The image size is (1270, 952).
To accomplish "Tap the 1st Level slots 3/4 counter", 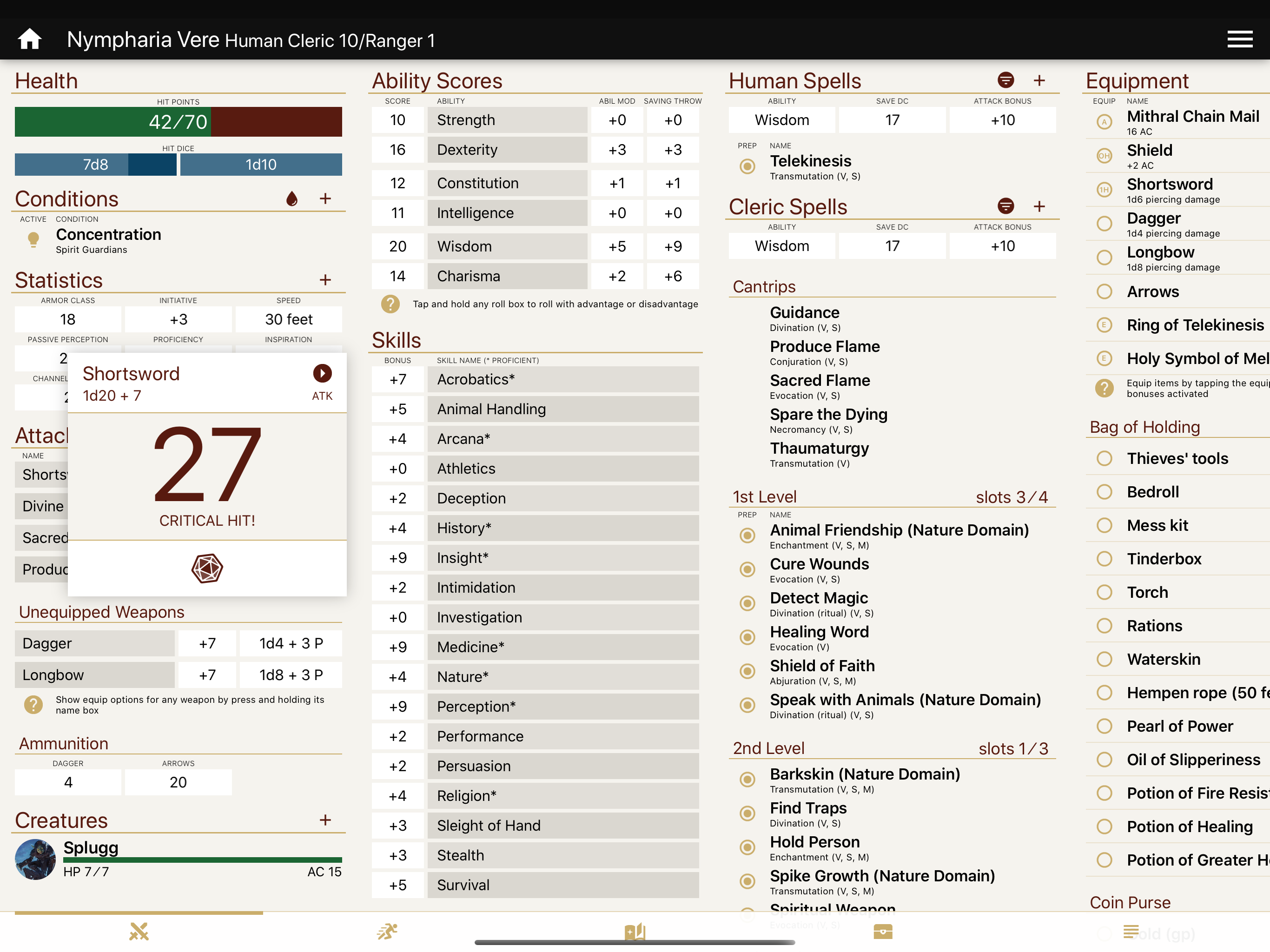I will coord(1012,497).
